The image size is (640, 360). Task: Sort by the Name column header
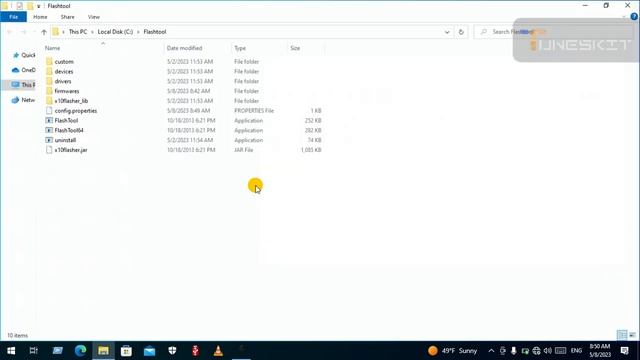click(x=103, y=48)
